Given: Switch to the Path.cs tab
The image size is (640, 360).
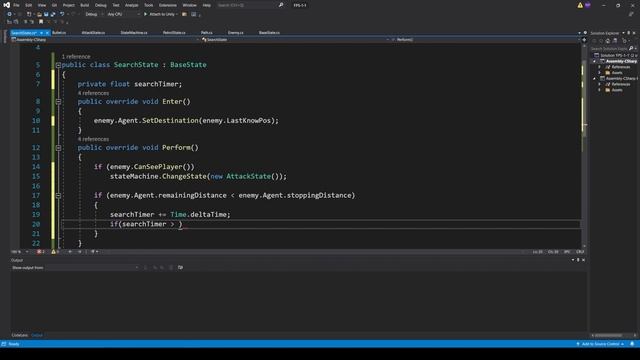Looking at the screenshot, I should (x=207, y=33).
